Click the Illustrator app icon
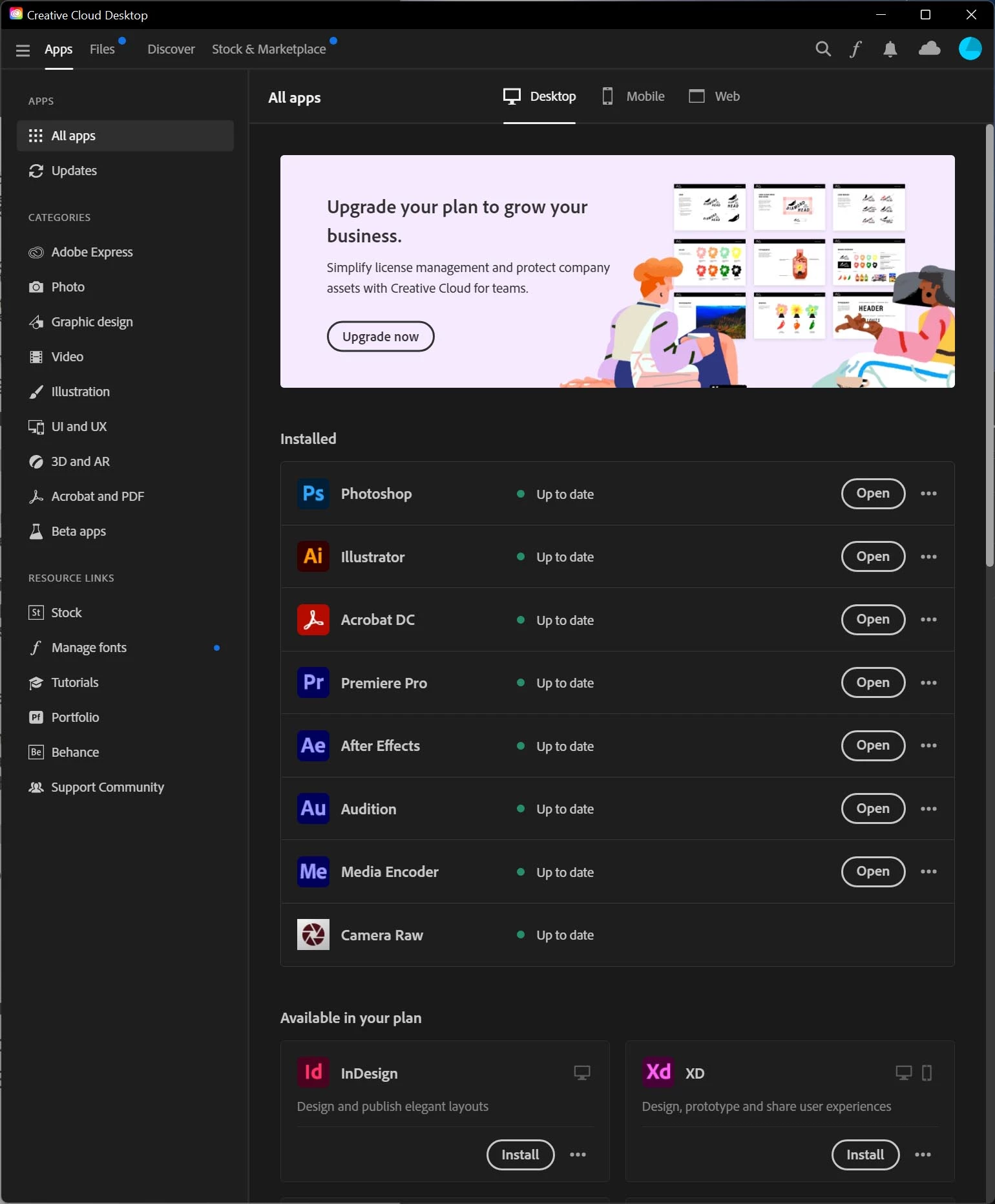The image size is (995, 1204). (x=313, y=556)
